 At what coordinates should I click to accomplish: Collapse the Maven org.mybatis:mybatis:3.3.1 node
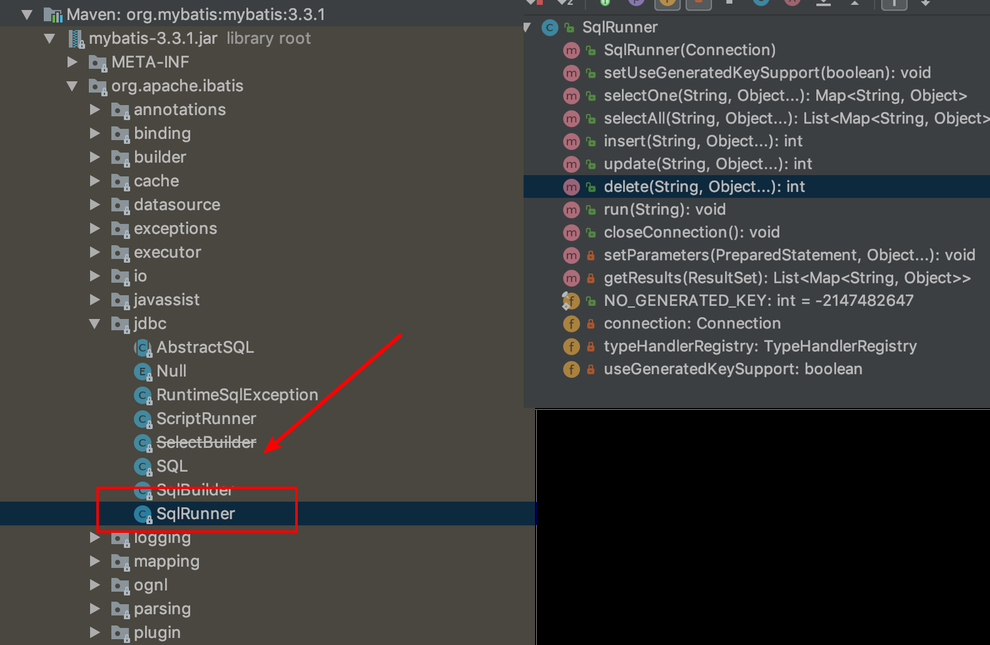tap(27, 15)
